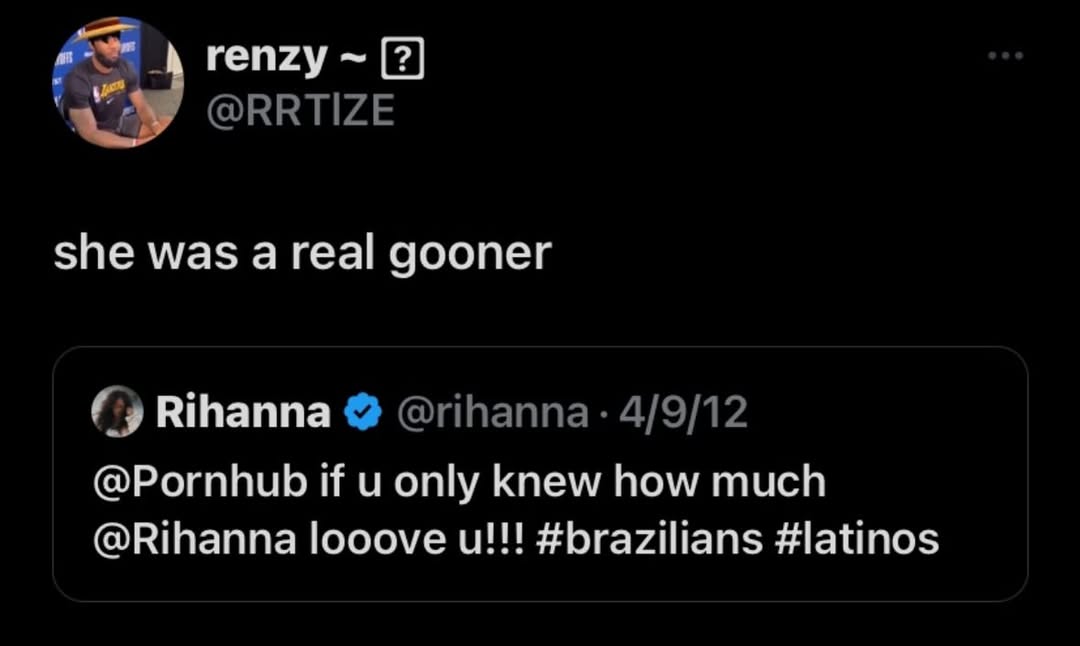This screenshot has height=646, width=1080.
Task: Click Rihanna's small avatar in quoted tweet
Action: click(117, 411)
